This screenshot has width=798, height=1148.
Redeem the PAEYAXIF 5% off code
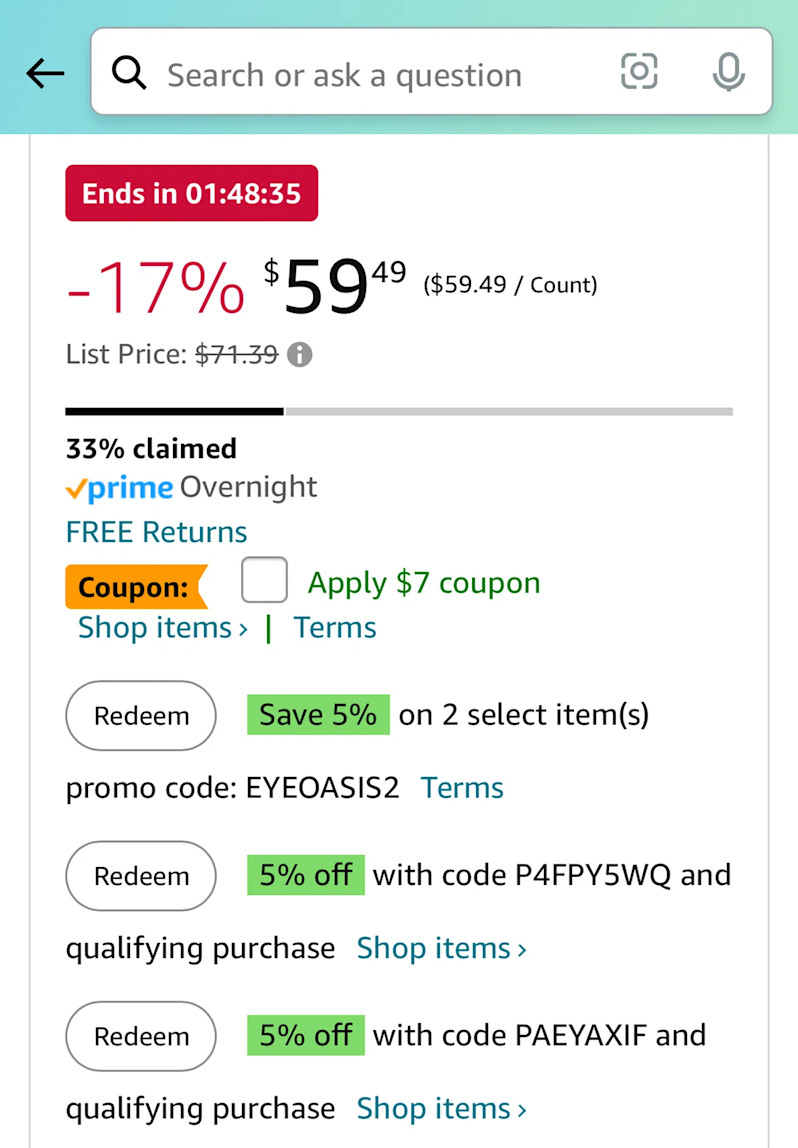pos(141,1036)
